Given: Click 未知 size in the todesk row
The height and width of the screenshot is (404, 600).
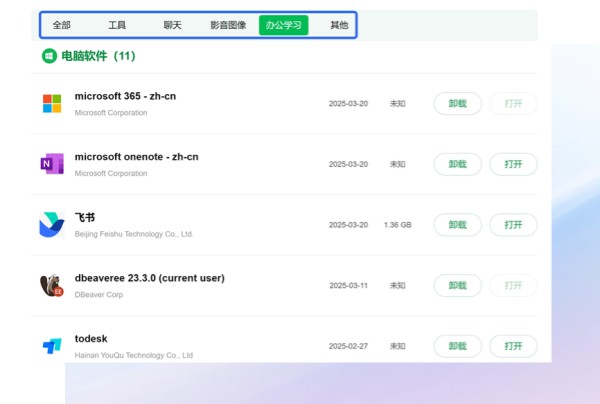Looking at the screenshot, I should point(398,346).
